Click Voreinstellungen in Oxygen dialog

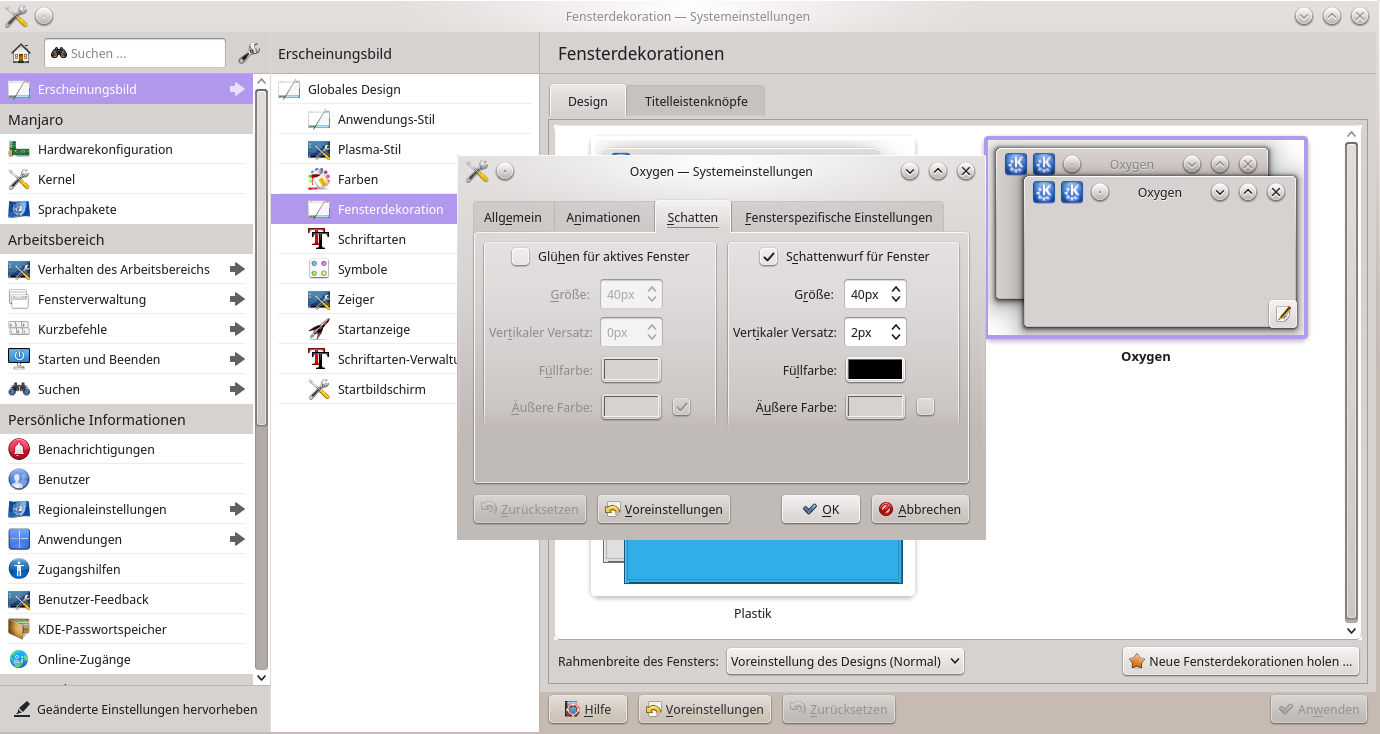click(664, 509)
